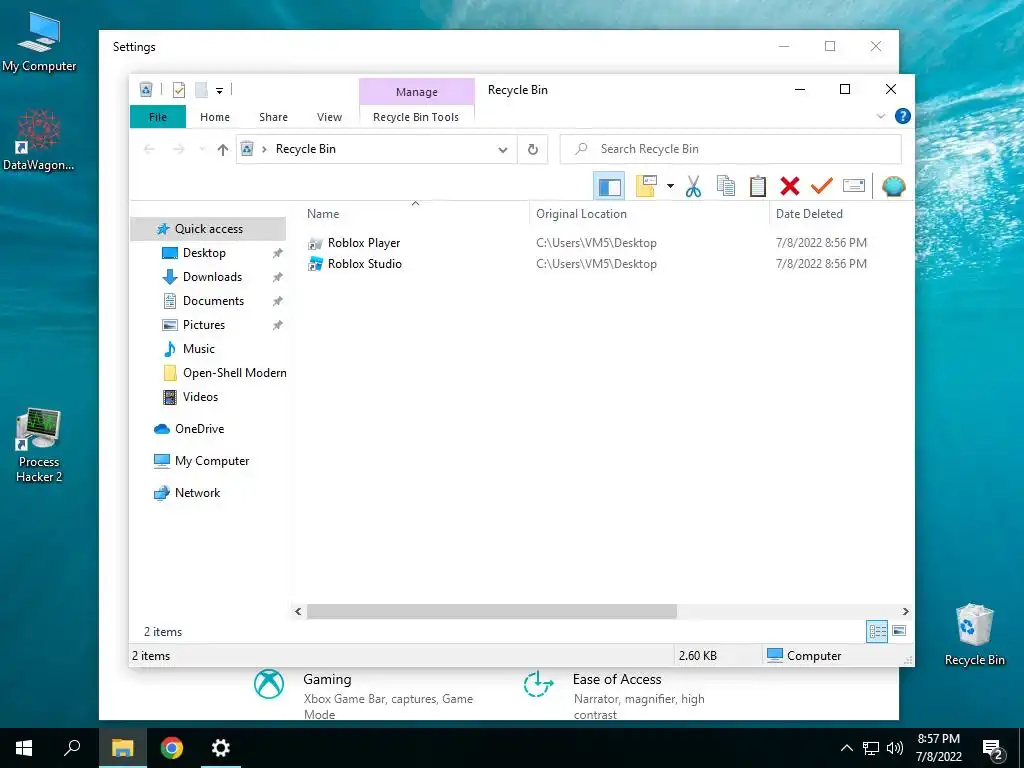The height and width of the screenshot is (768, 1024).
Task: Open the Process Hacker 2 desktop icon
Action: (39, 445)
